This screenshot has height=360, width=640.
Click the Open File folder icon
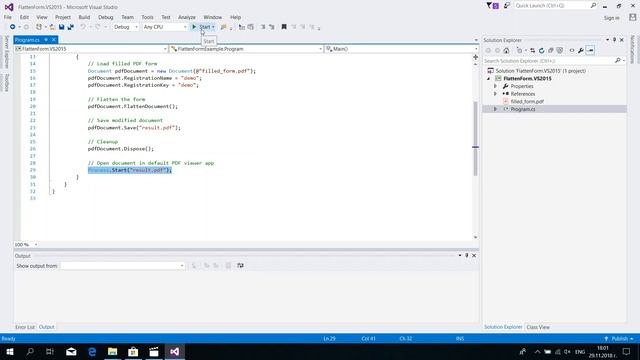[x=52, y=27]
